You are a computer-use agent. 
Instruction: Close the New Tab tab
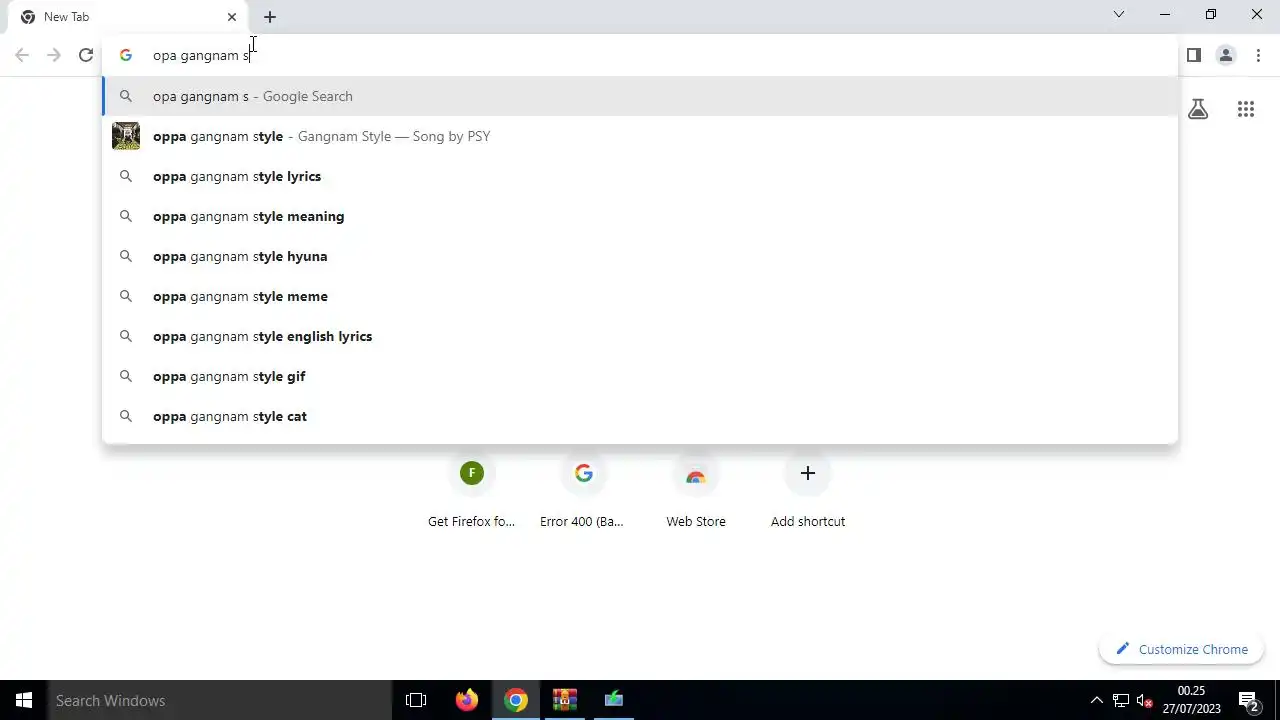click(x=232, y=17)
